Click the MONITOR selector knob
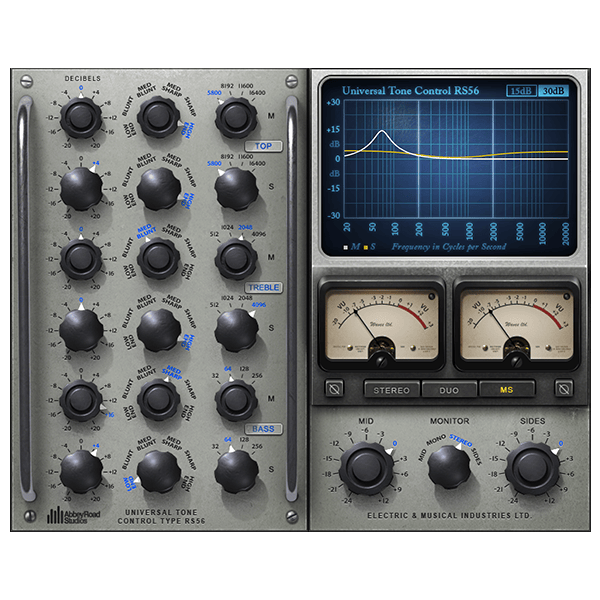Image resolution: width=600 pixels, height=600 pixels. pyautogui.click(x=448, y=466)
